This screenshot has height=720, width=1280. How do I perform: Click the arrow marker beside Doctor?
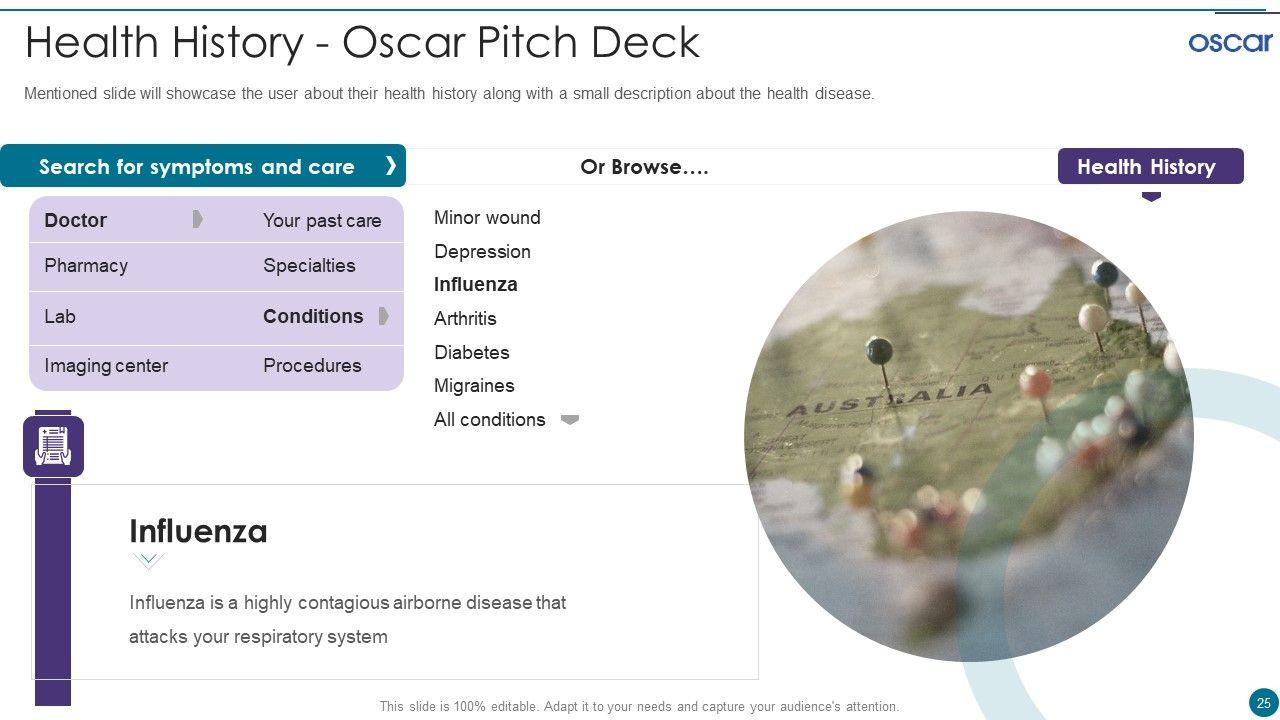point(198,219)
